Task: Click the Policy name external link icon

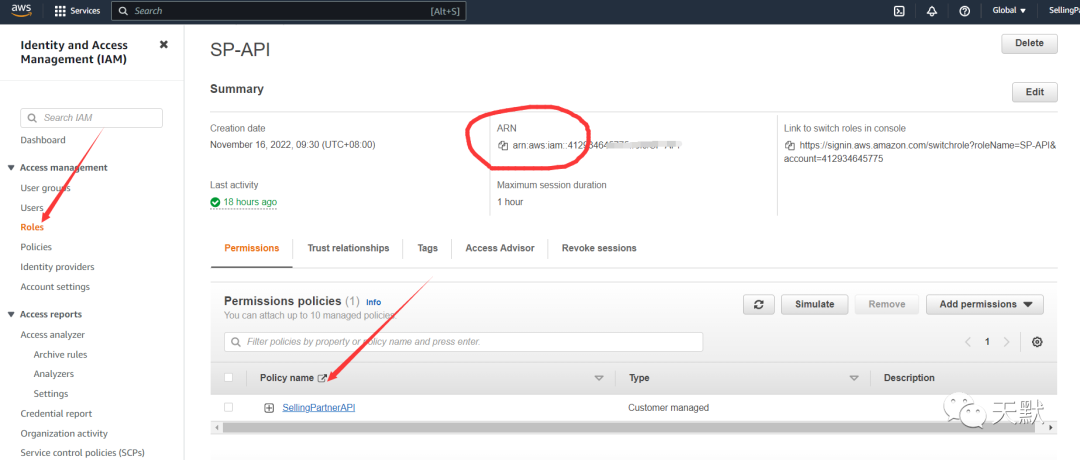Action: (x=322, y=378)
